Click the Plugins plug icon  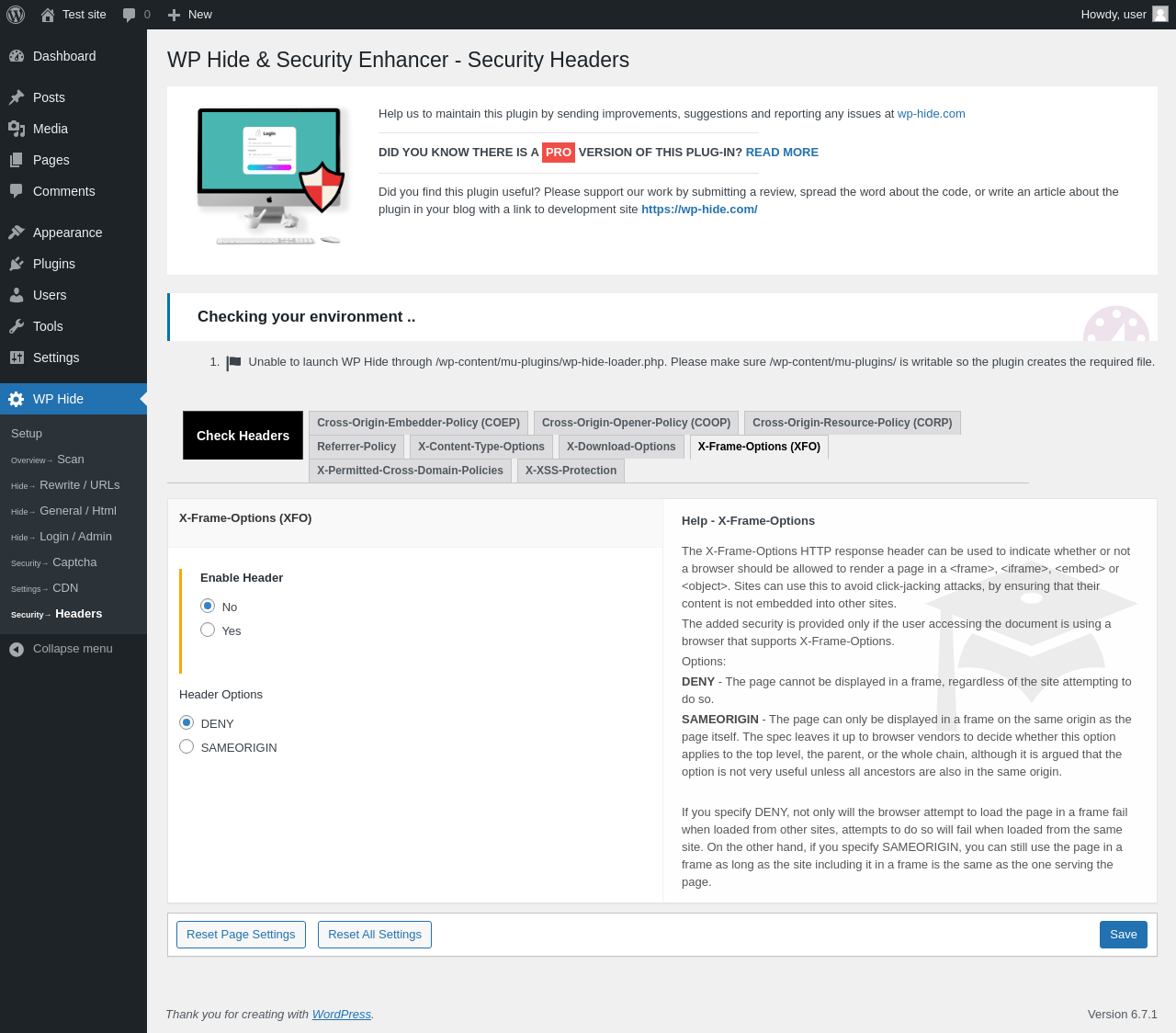17,264
